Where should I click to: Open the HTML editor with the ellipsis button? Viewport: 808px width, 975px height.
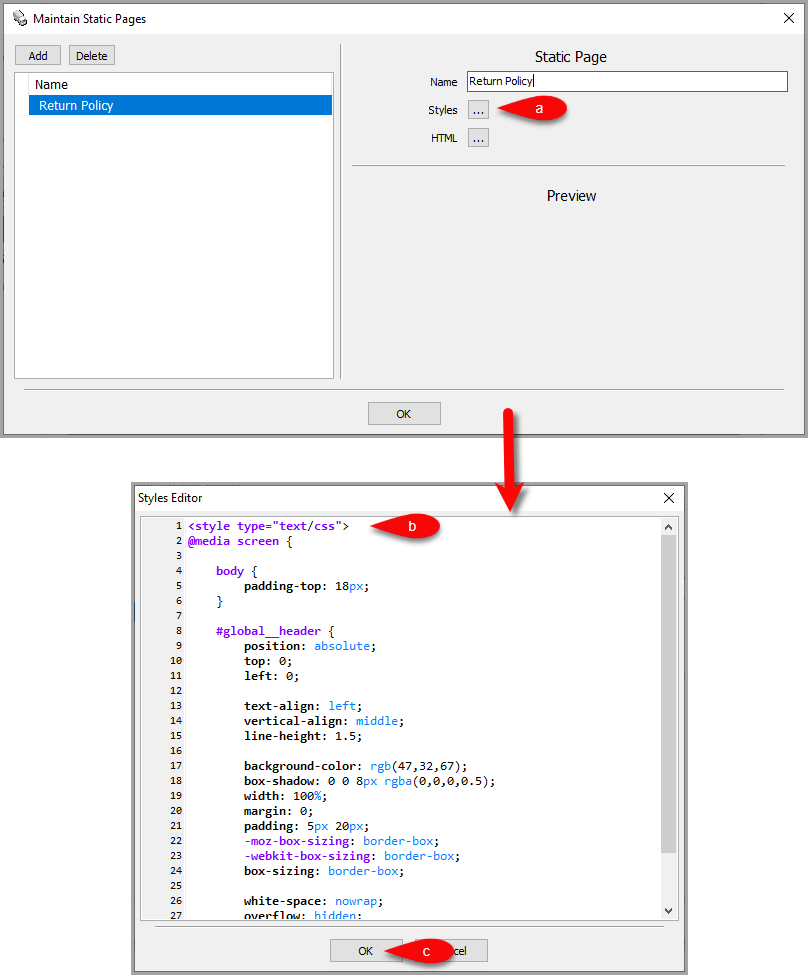coord(478,137)
